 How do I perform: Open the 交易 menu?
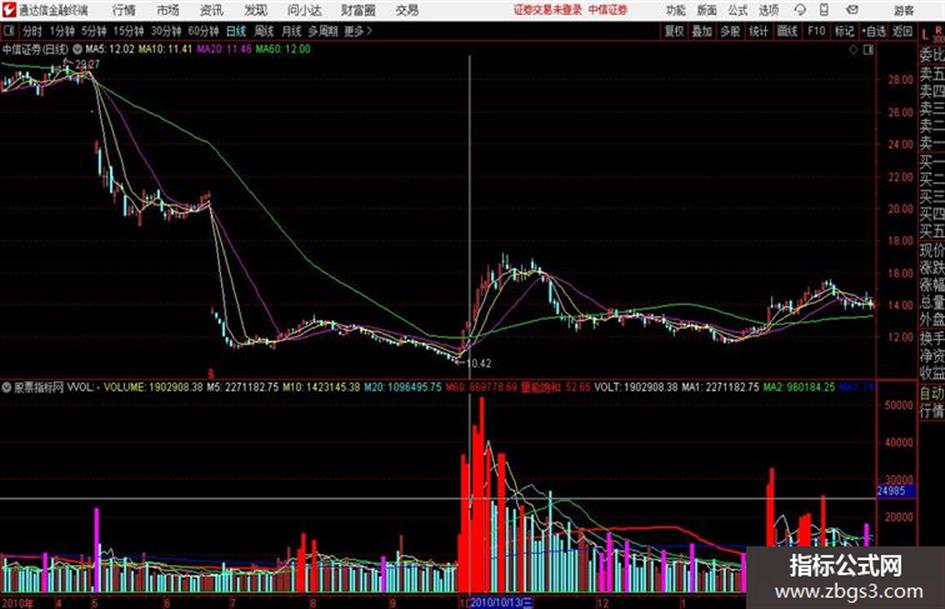(407, 10)
